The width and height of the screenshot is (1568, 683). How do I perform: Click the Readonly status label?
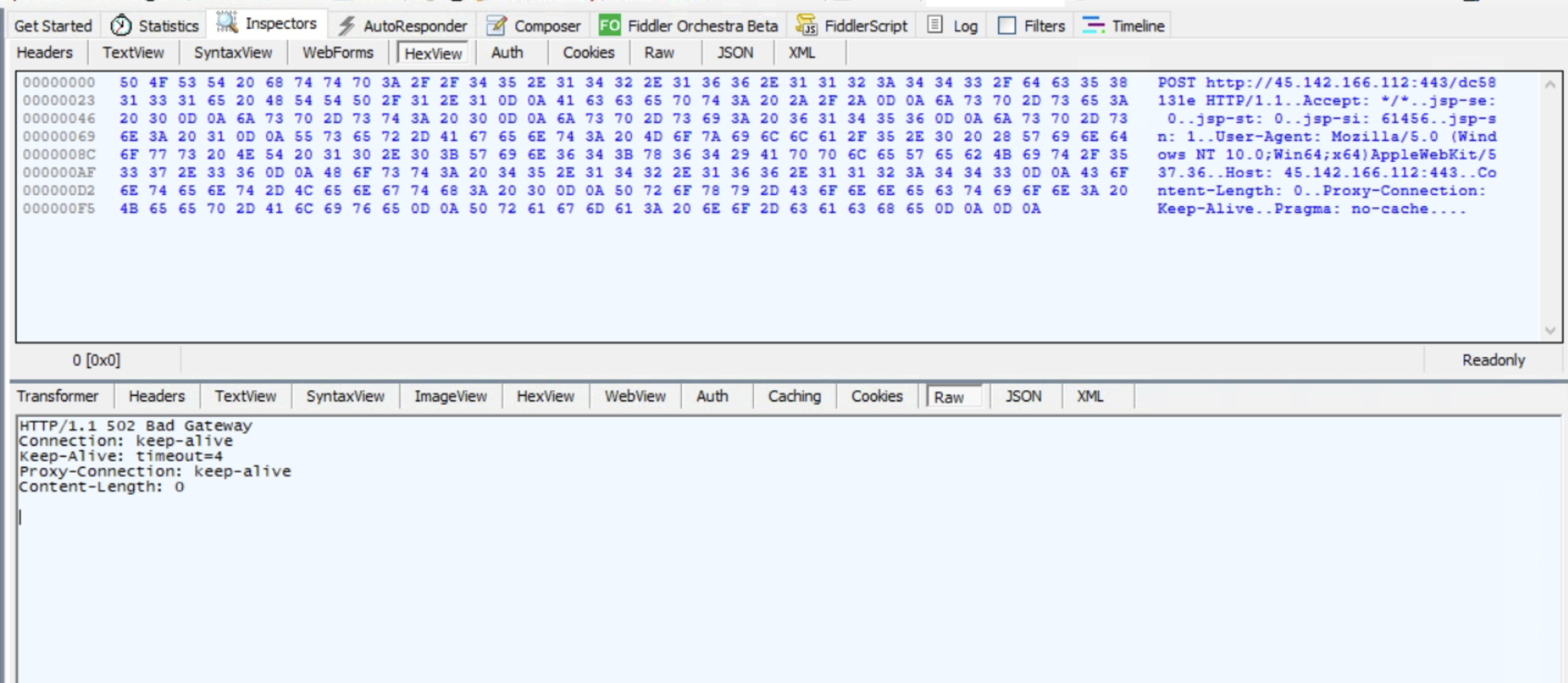(x=1493, y=360)
